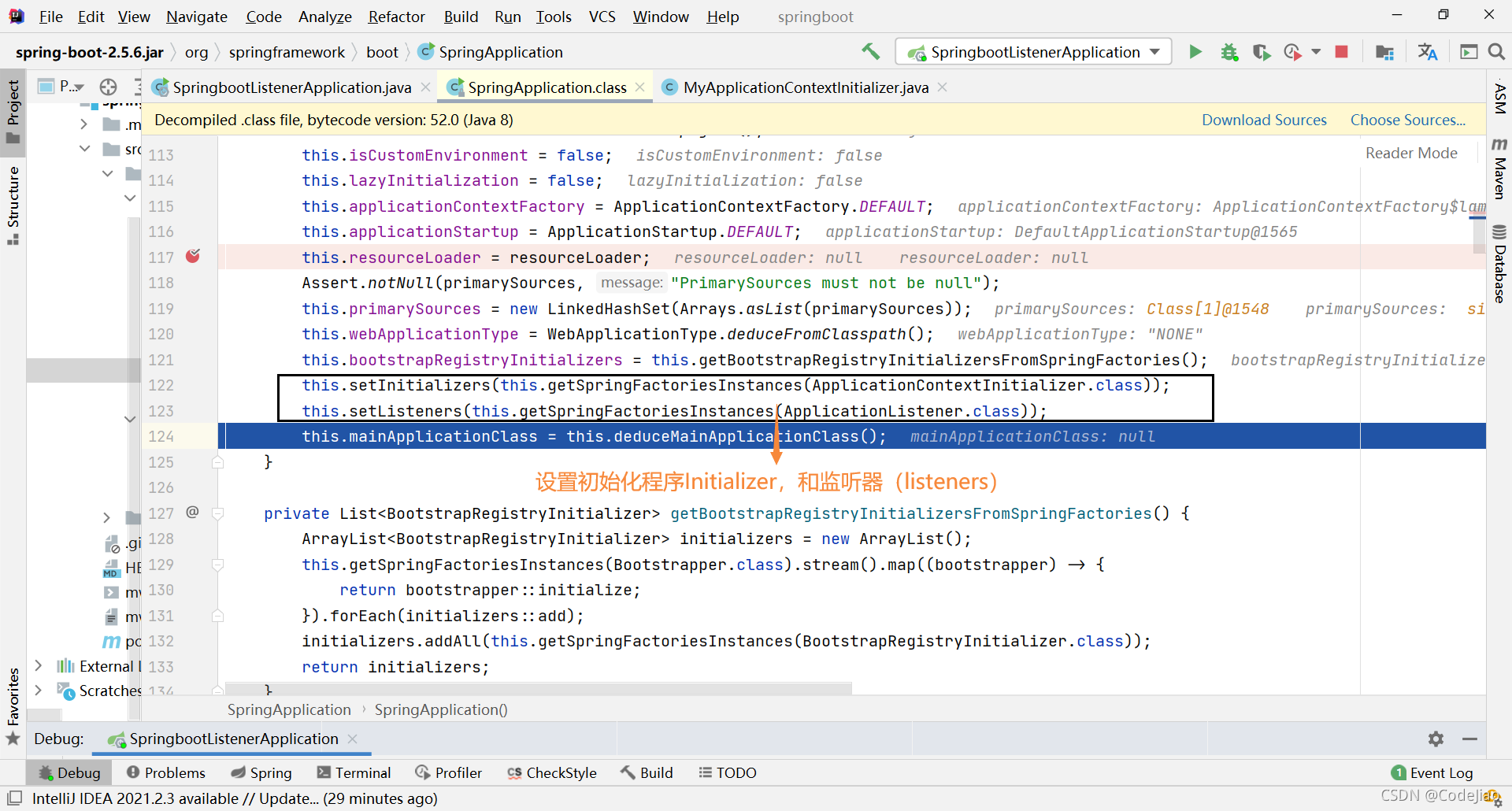This screenshot has width=1512, height=811.
Task: Toggle tool window quick access icon
Action: [x=14, y=798]
